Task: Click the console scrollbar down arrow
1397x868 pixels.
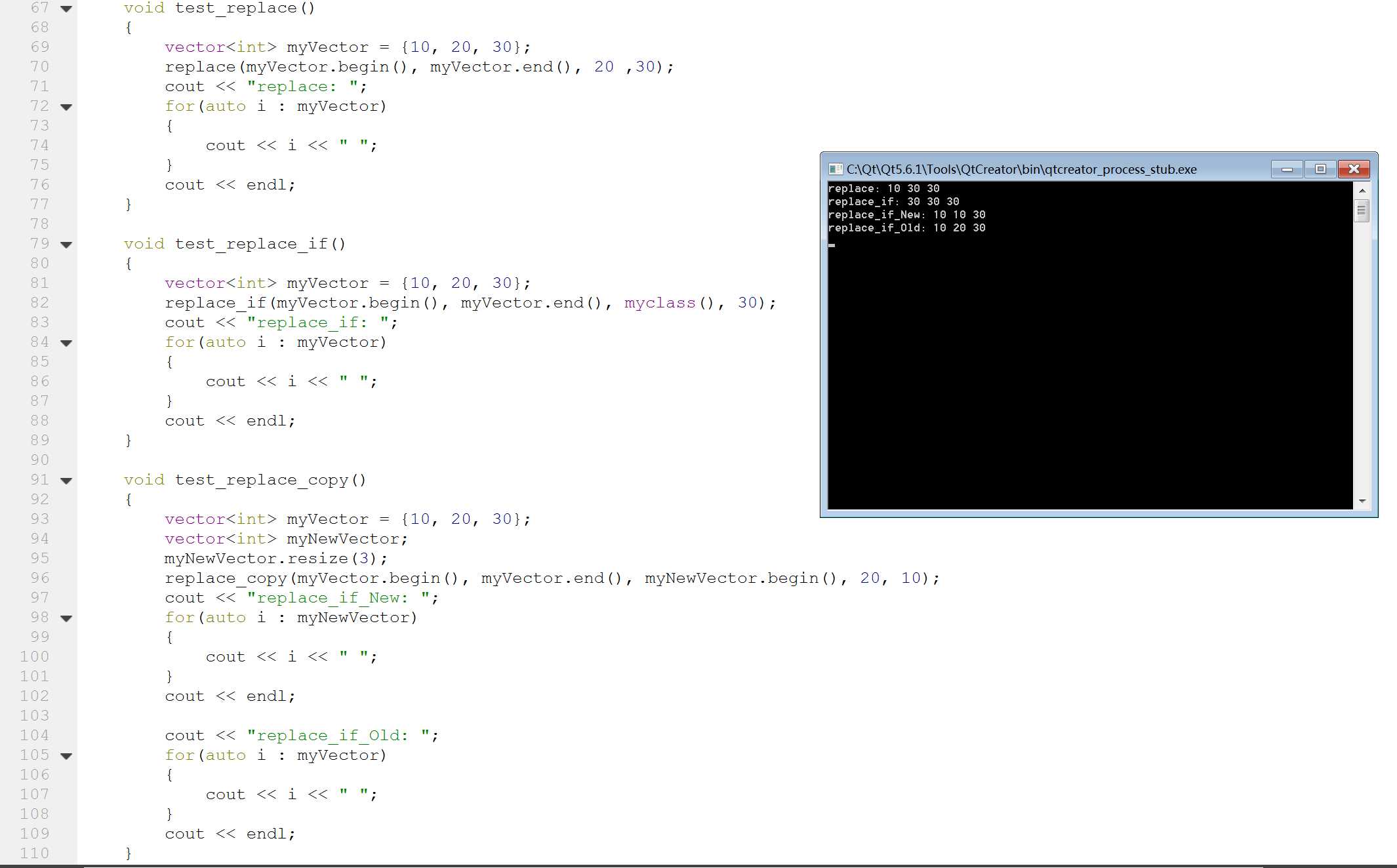Action: [x=1362, y=501]
